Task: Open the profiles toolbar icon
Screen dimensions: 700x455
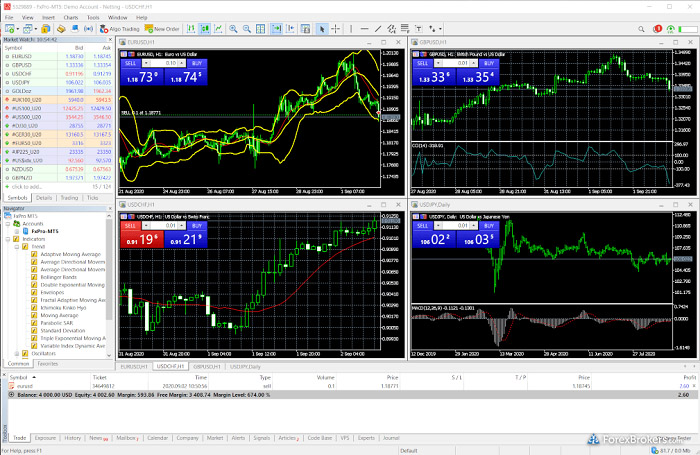Action: pos(27,29)
